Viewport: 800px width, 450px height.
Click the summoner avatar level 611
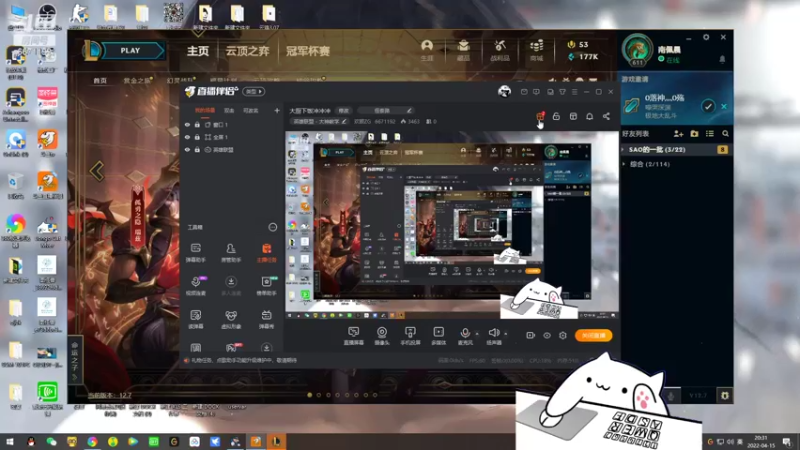click(x=637, y=50)
